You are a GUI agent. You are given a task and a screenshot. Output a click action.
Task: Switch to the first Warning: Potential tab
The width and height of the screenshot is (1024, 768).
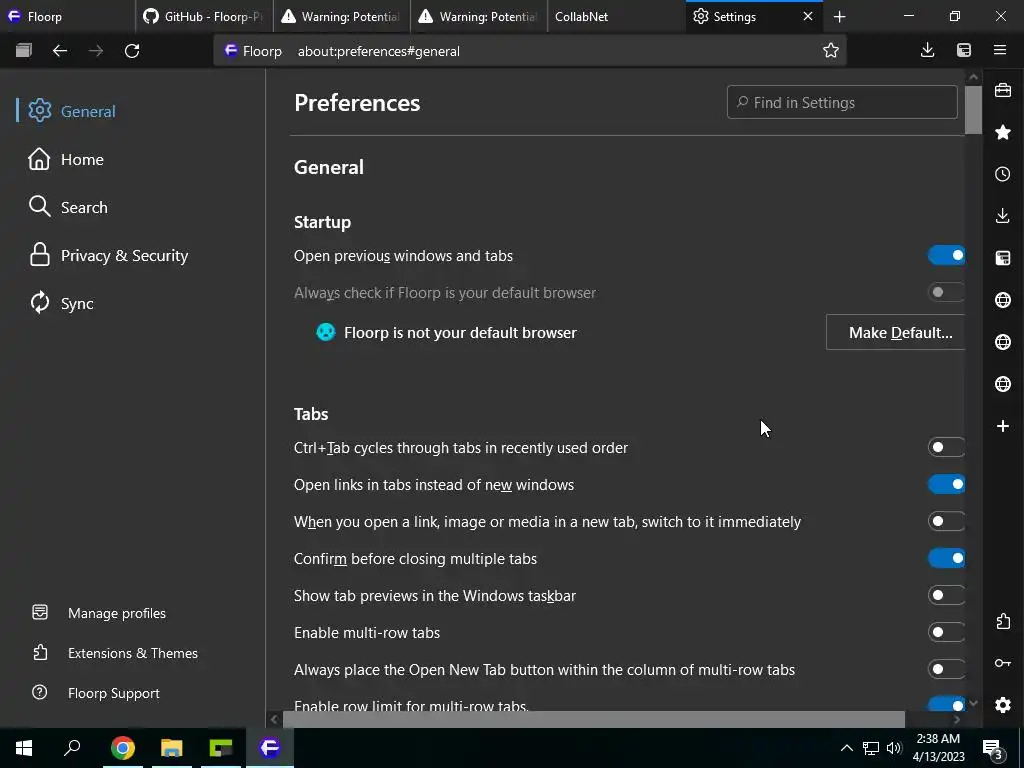pos(342,16)
